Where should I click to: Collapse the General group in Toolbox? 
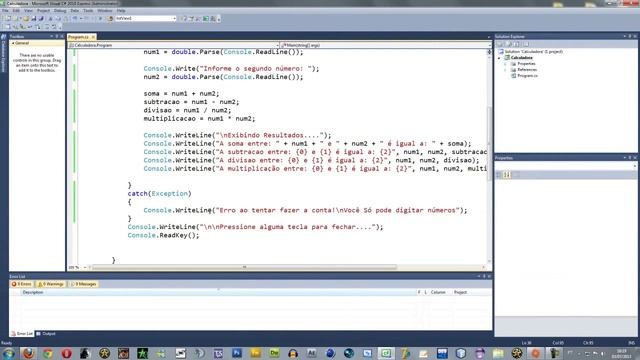point(13,43)
